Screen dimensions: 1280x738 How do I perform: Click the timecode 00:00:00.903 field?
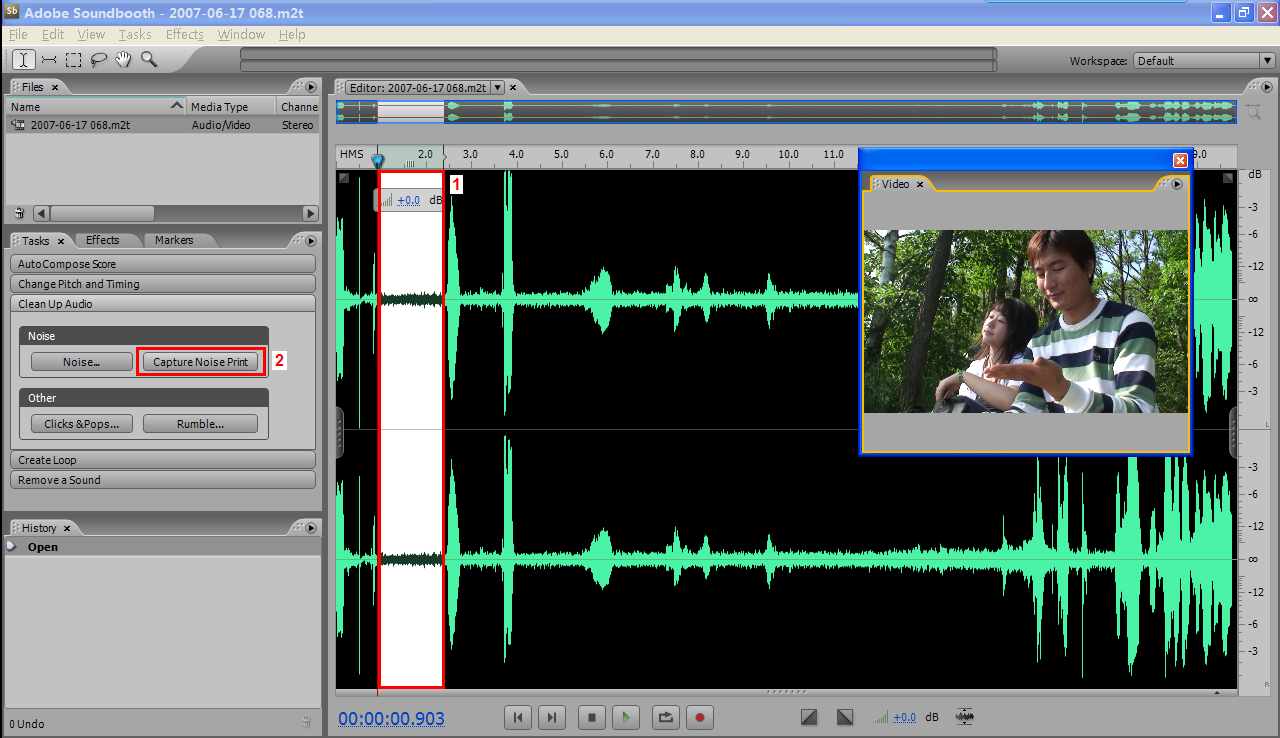(x=391, y=719)
